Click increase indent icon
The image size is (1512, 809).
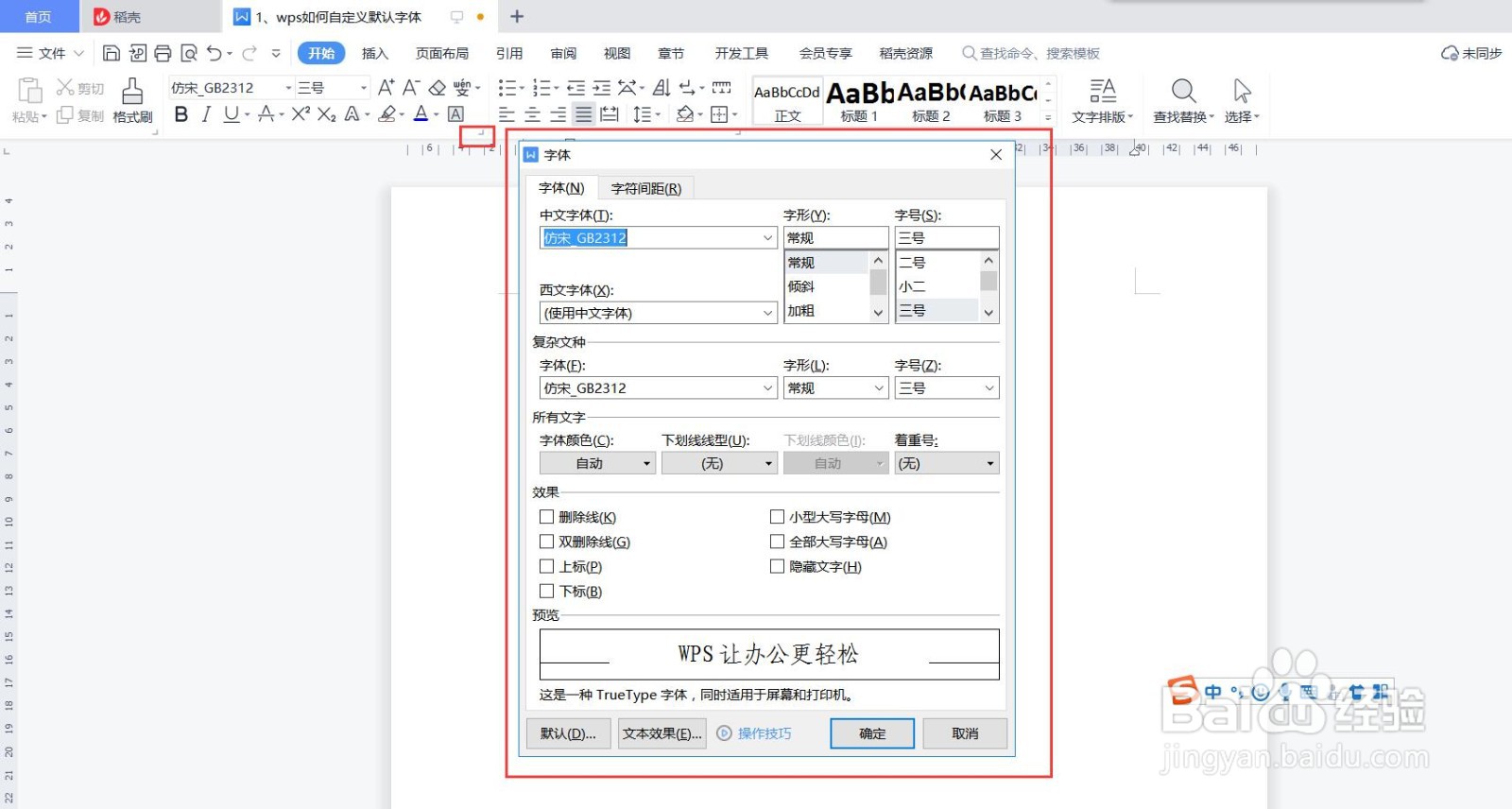(x=601, y=88)
